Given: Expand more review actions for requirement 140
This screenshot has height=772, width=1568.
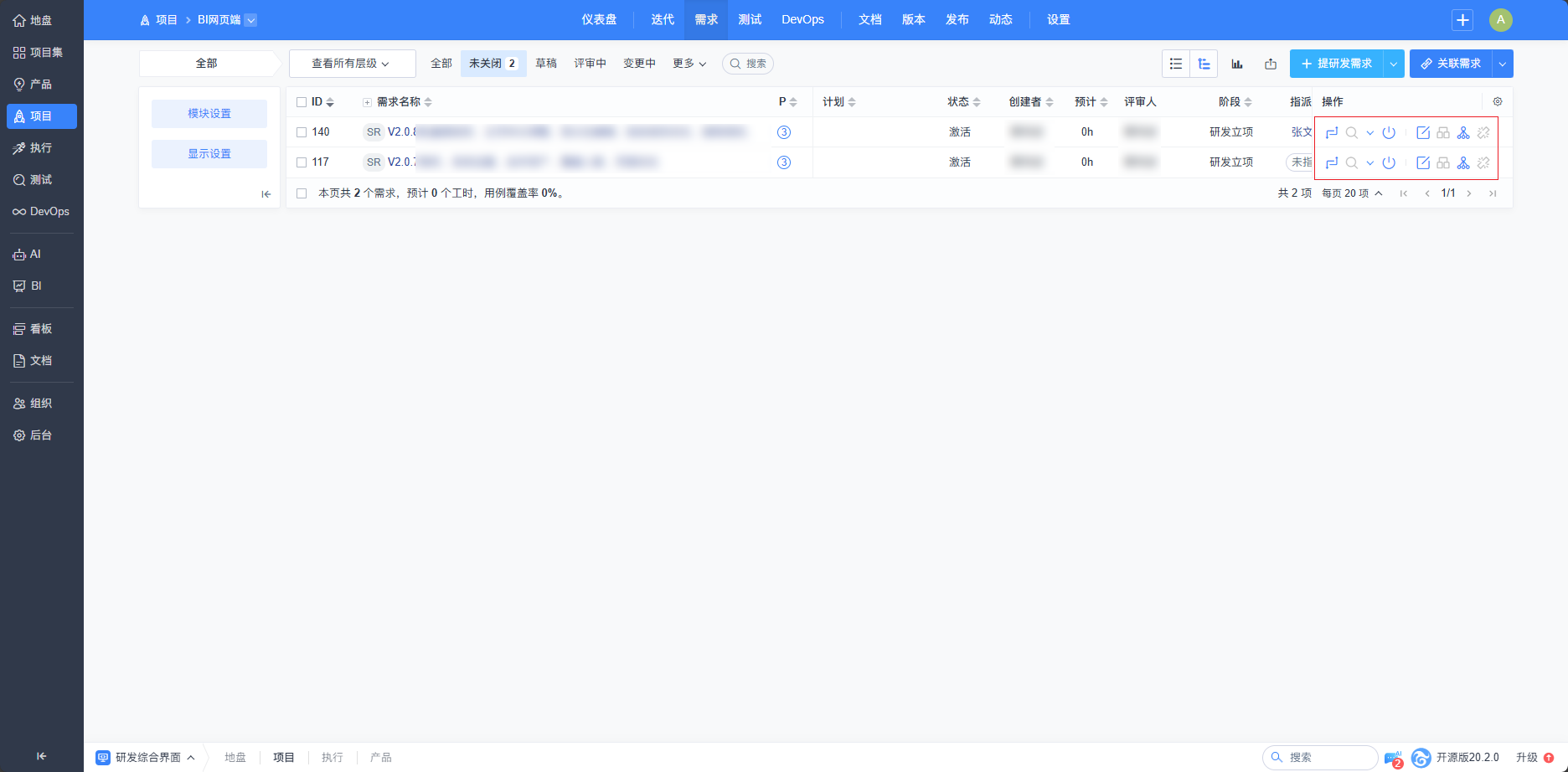Looking at the screenshot, I should pos(1370,132).
